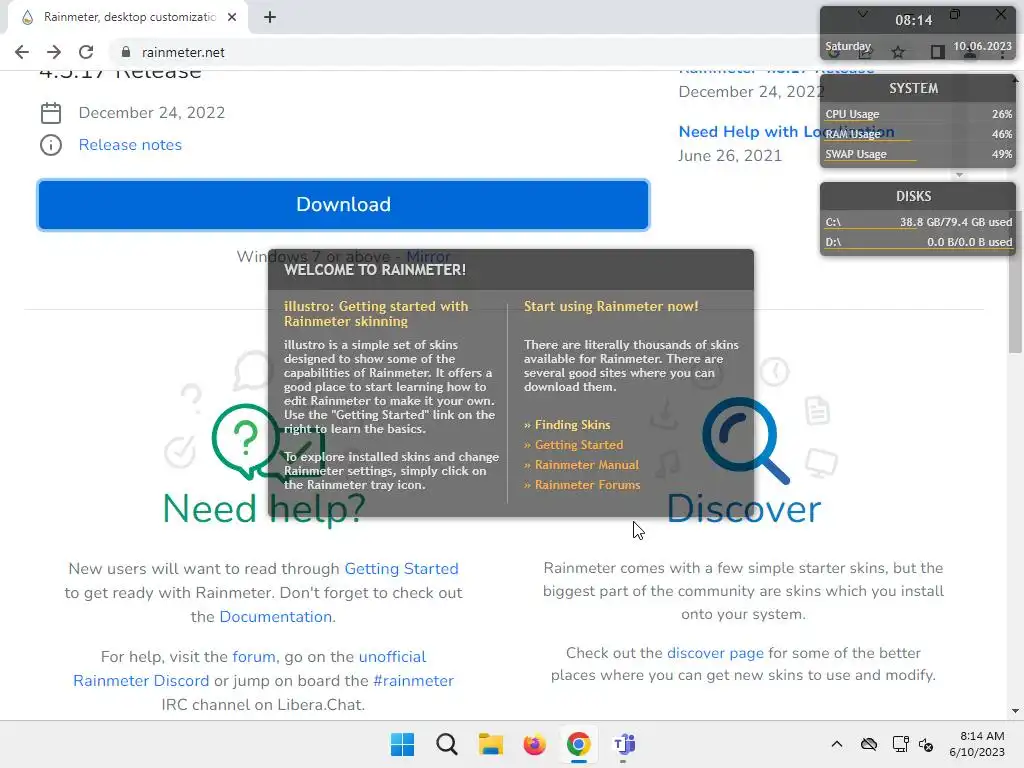Click the page scrollbar down arrow
This screenshot has width=1024, height=768.
click(x=1015, y=711)
